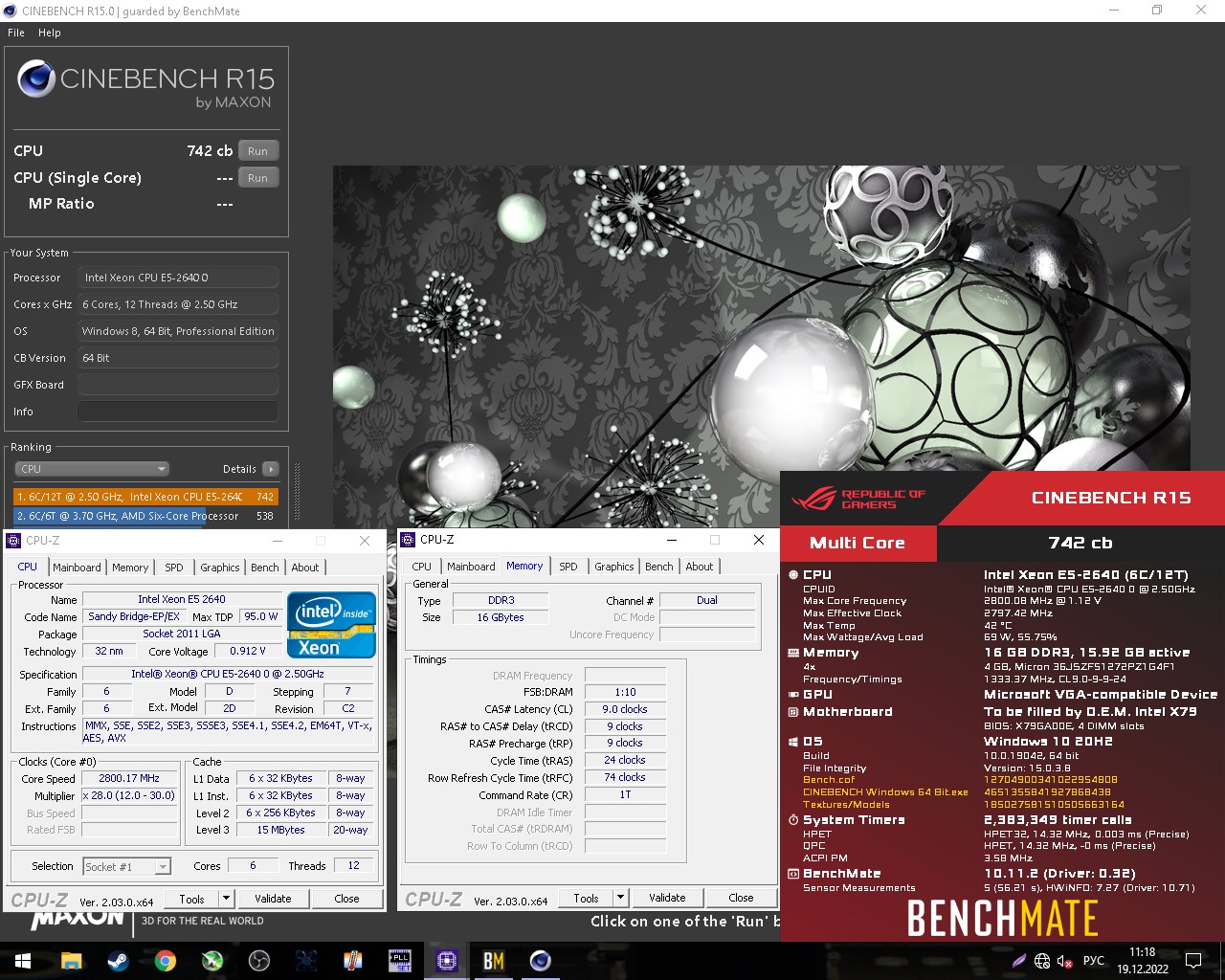Expand the Tools arrow in the Processor CPU-Z window
Screen dimensions: 1225x980
pos(227,899)
